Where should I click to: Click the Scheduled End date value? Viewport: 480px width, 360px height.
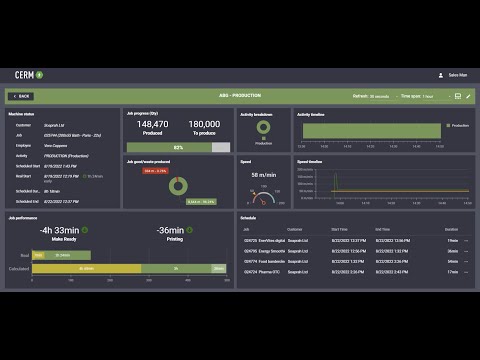(61, 202)
